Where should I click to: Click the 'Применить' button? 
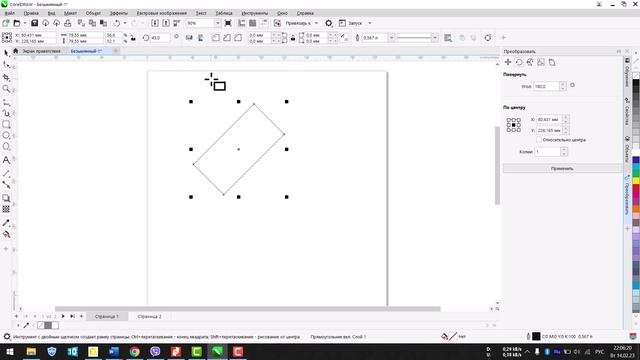(562, 168)
